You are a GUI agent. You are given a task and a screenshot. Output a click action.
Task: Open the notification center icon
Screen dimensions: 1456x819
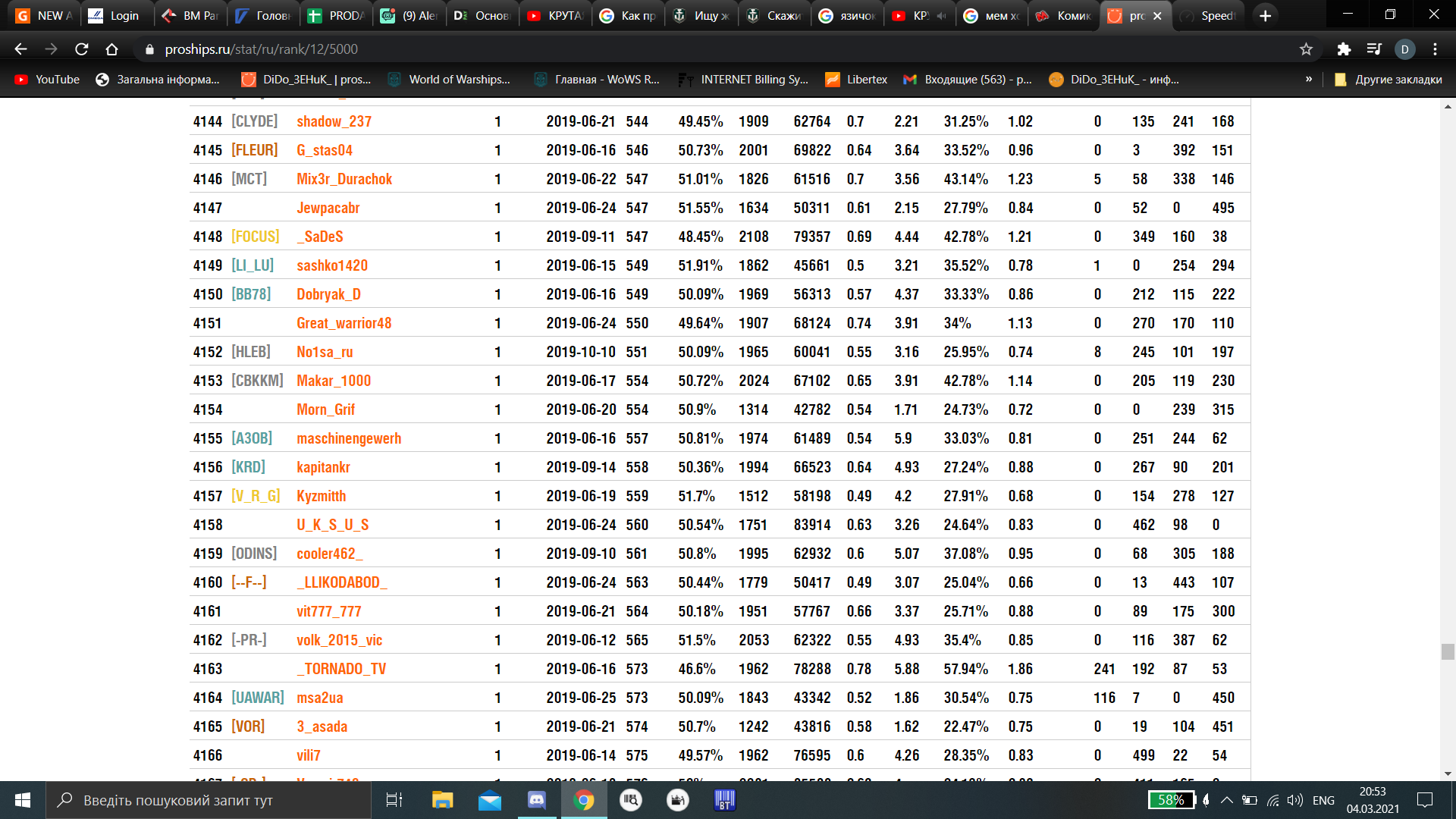click(x=1425, y=800)
